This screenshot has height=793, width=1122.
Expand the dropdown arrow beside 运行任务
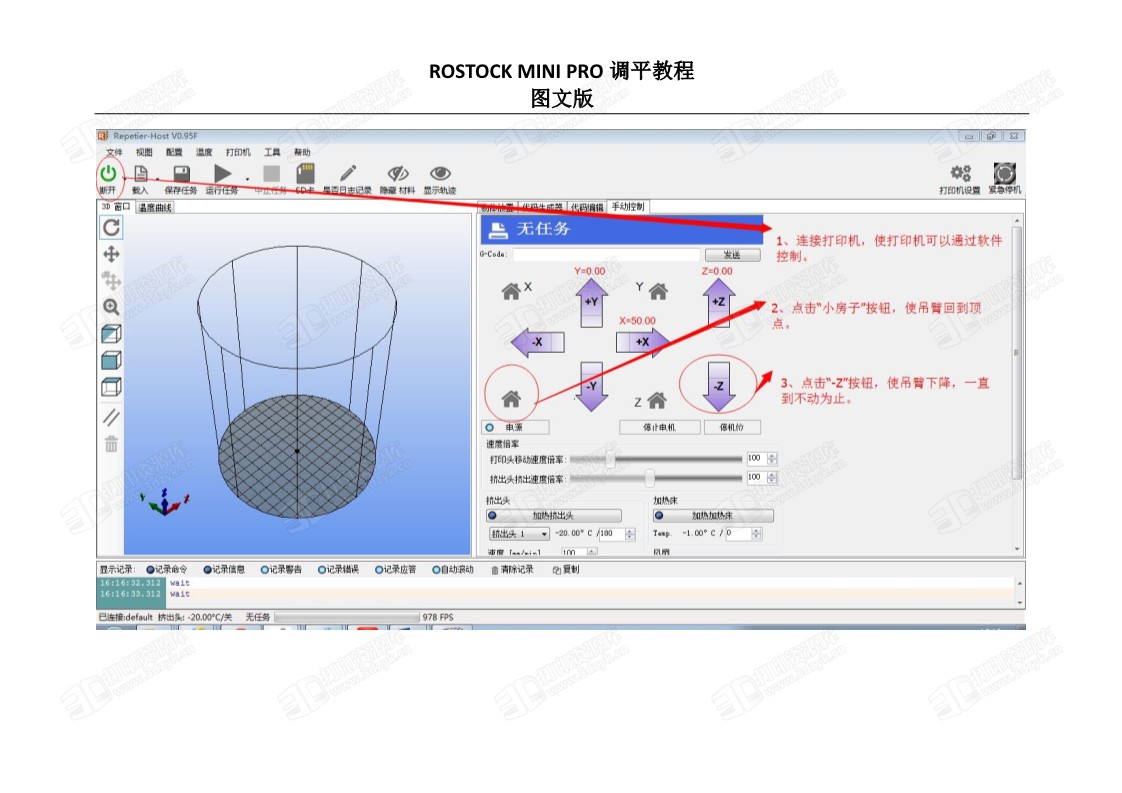pyautogui.click(x=247, y=180)
